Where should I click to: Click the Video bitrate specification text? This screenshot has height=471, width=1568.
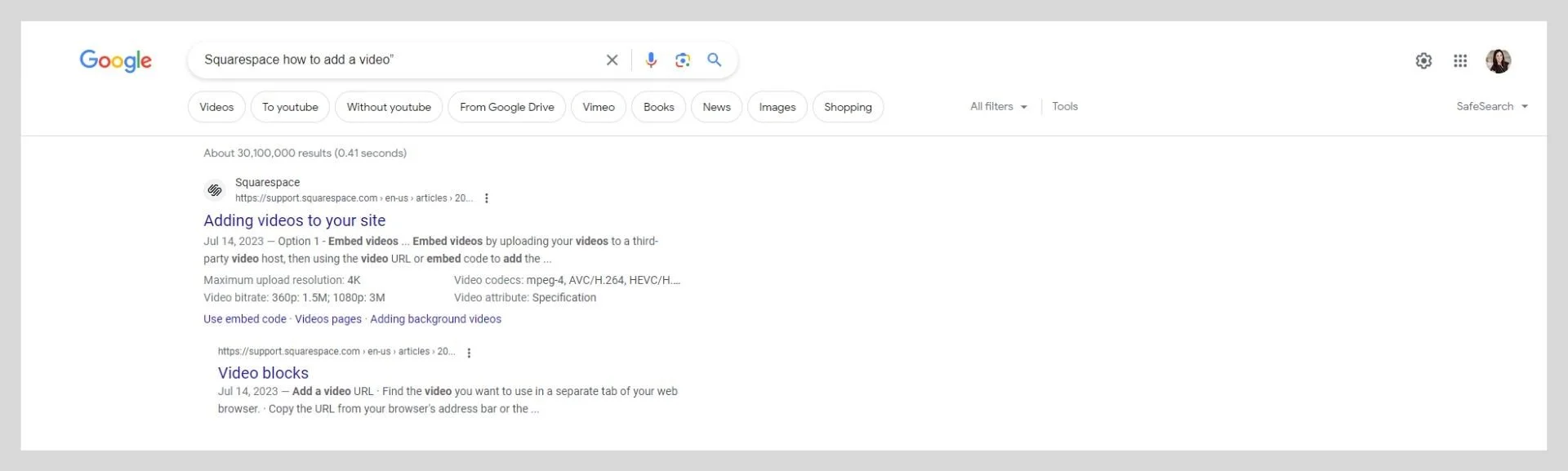[294, 298]
